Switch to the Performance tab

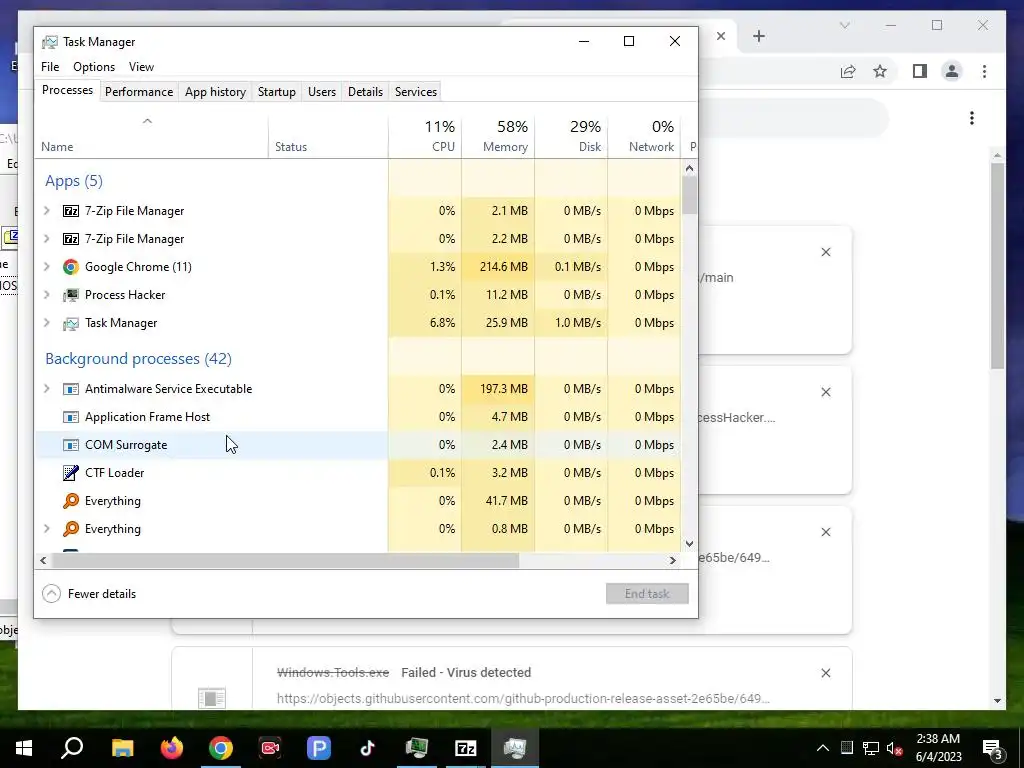tap(138, 92)
